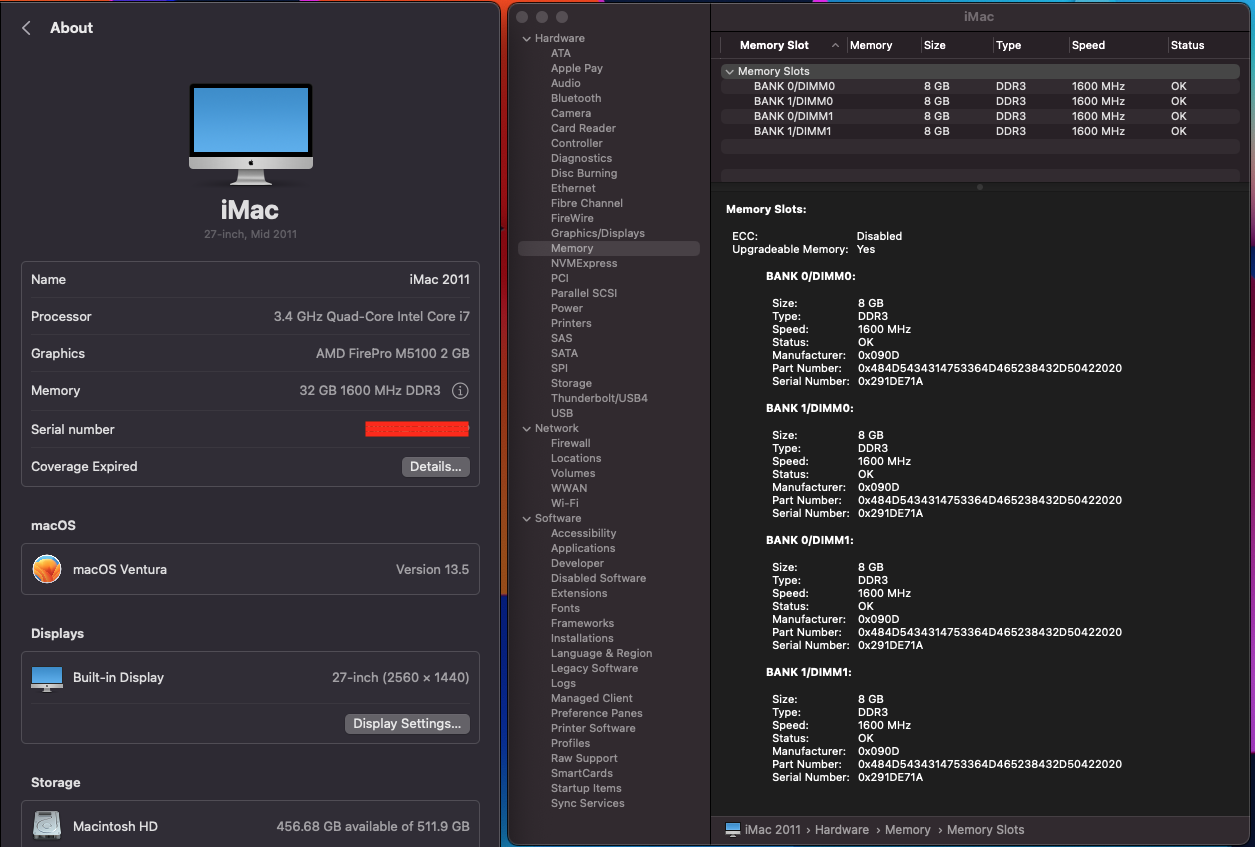Select Storage in sidebar
This screenshot has width=1255, height=847.
pyautogui.click(x=571, y=384)
